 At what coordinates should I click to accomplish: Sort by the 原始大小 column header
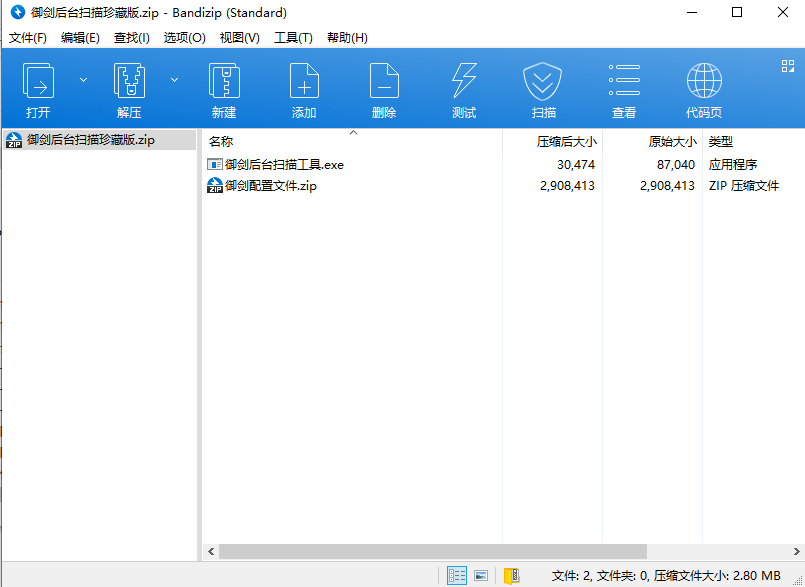pos(653,141)
